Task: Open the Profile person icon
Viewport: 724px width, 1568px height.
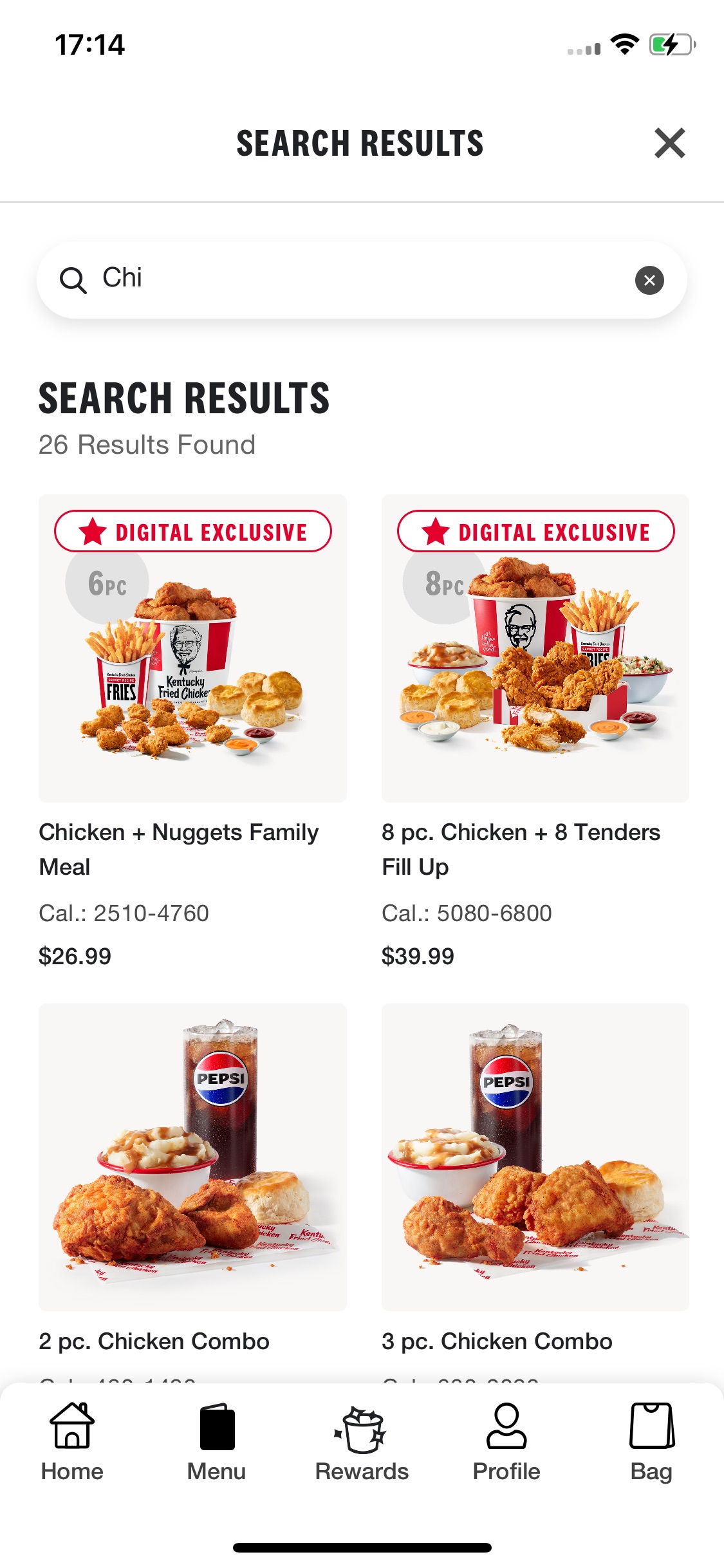Action: [506, 1426]
